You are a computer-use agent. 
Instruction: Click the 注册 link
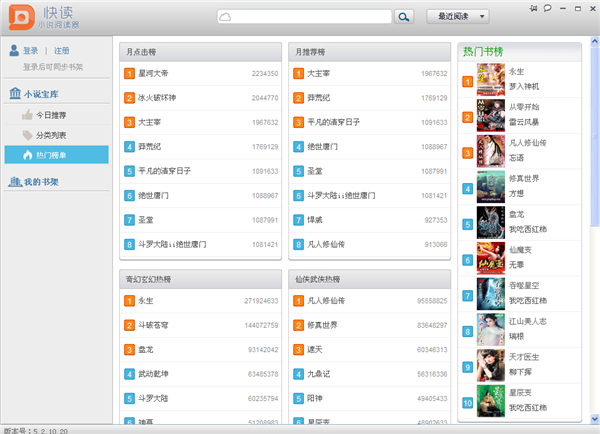tap(61, 51)
